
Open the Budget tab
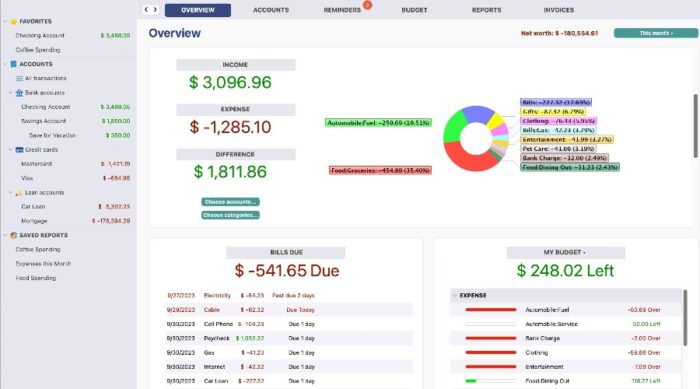click(x=414, y=10)
